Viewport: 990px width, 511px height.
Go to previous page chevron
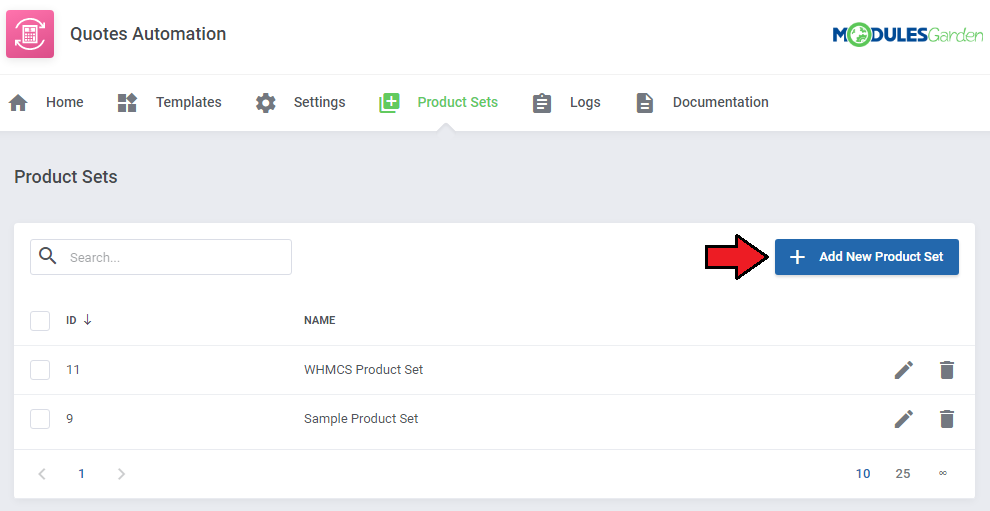click(42, 474)
